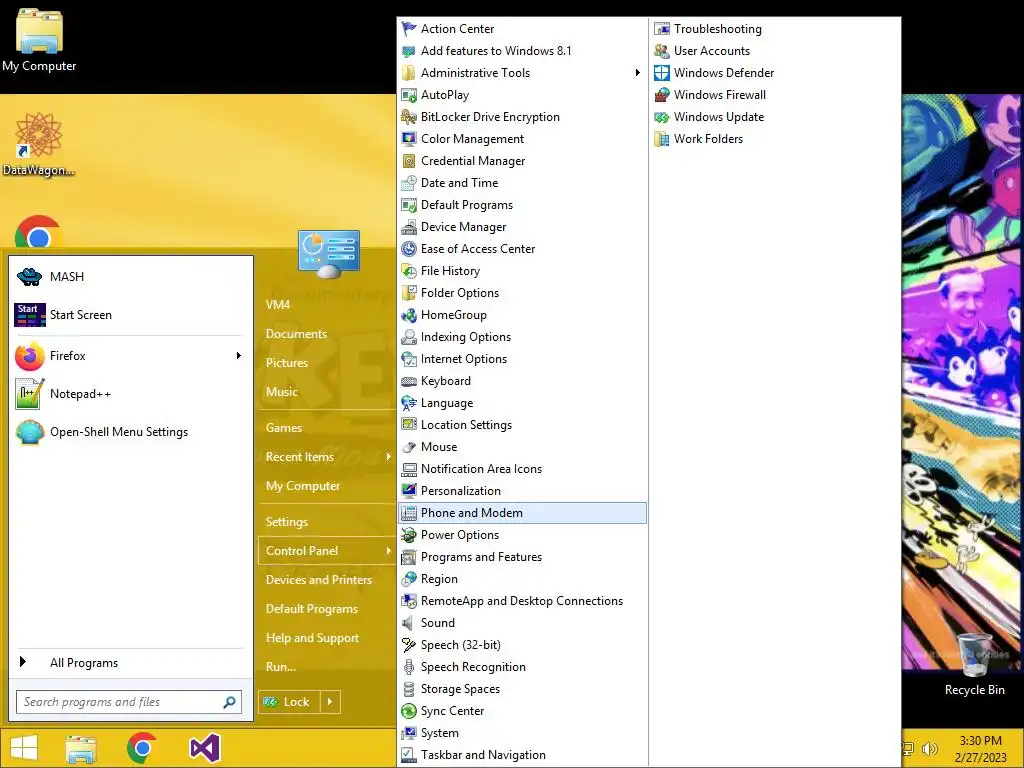Open RemoteApp and Desktop Connections
The width and height of the screenshot is (1024, 768).
tap(522, 601)
